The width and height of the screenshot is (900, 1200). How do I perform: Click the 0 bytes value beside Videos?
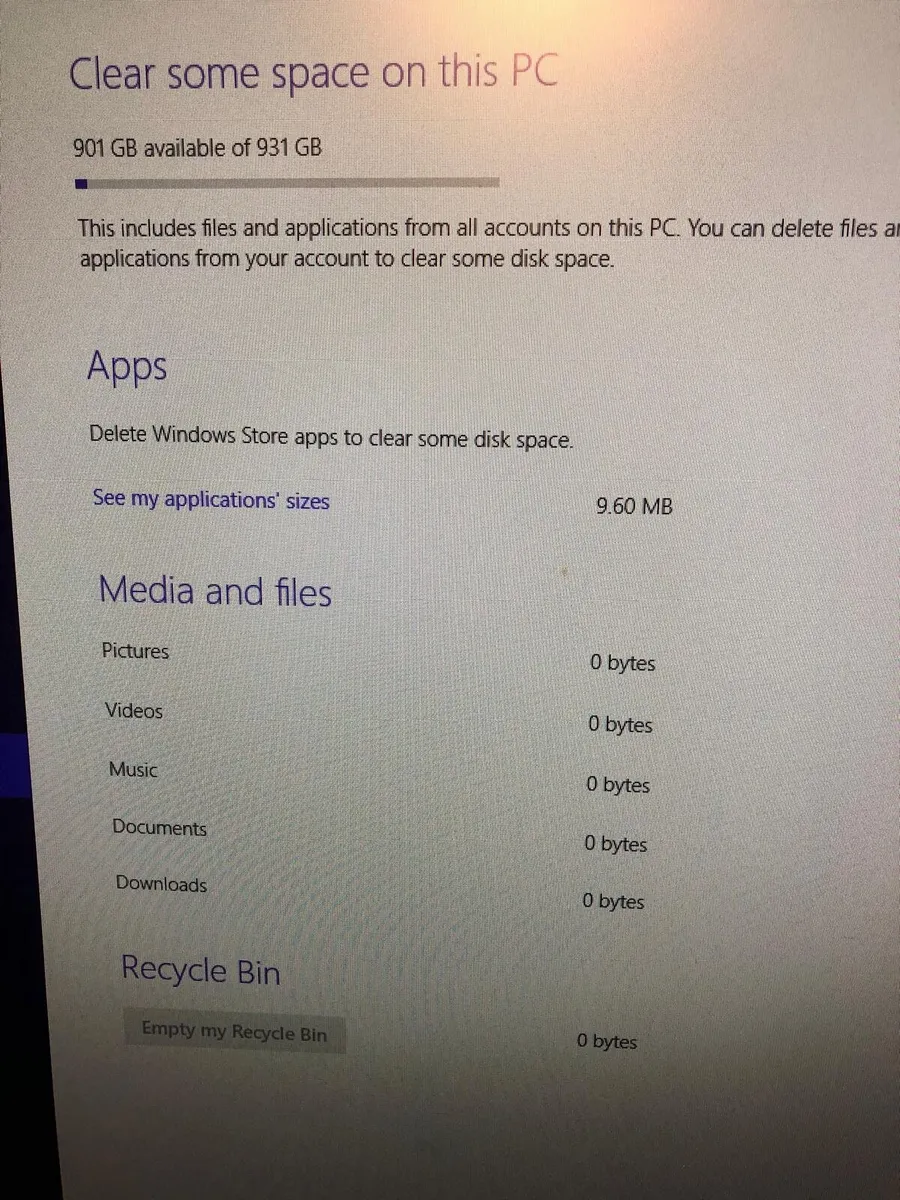tap(620, 724)
